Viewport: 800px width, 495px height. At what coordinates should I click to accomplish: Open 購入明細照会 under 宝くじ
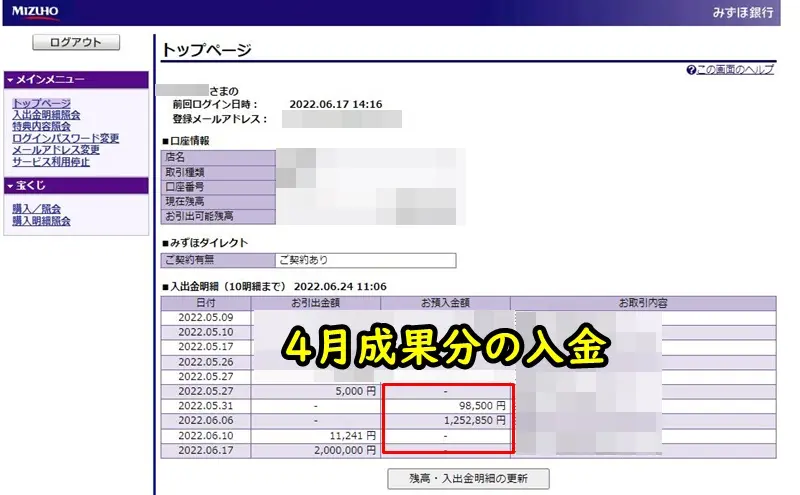pos(41,221)
